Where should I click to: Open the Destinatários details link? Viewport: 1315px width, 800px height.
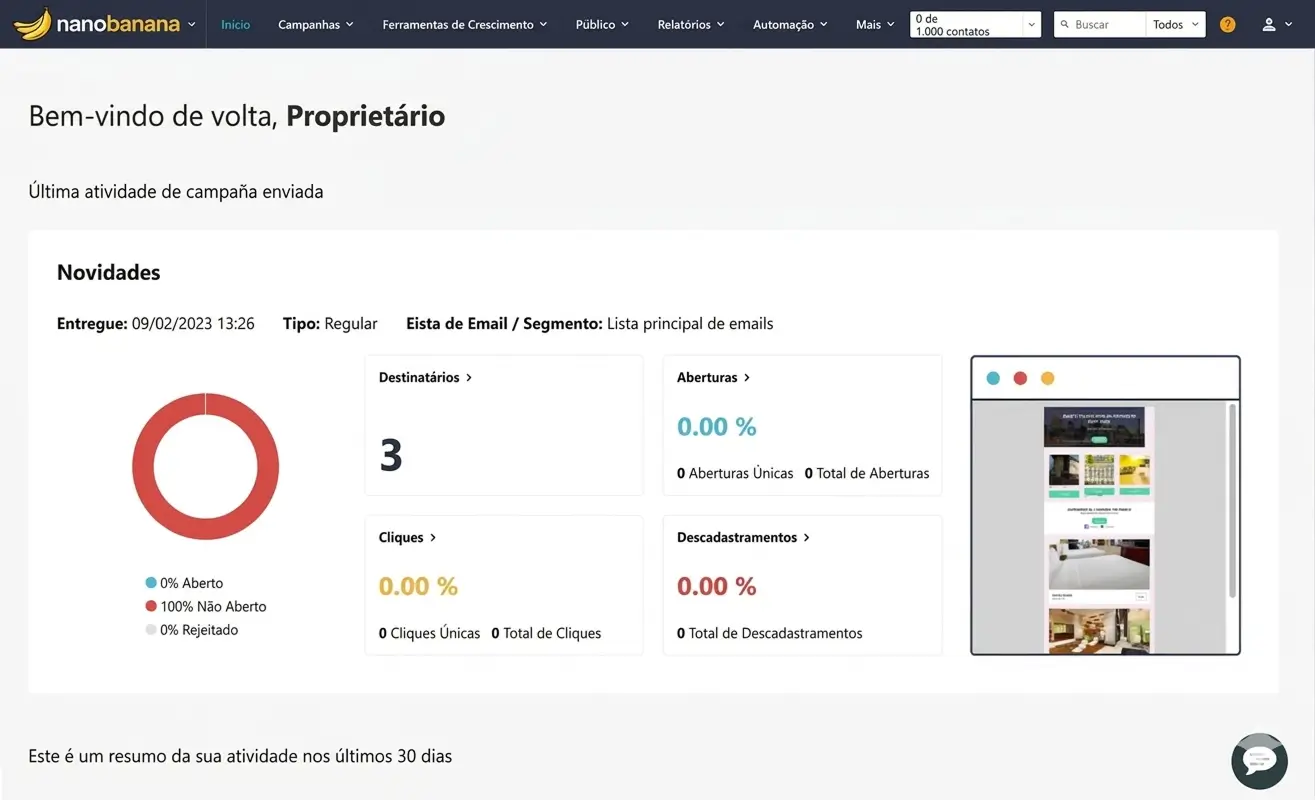coord(426,377)
